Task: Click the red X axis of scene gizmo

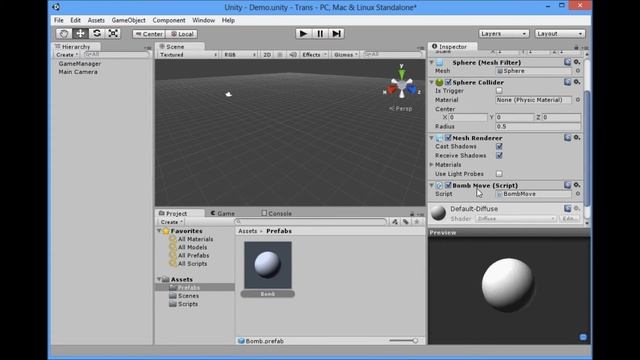Action: [391, 90]
